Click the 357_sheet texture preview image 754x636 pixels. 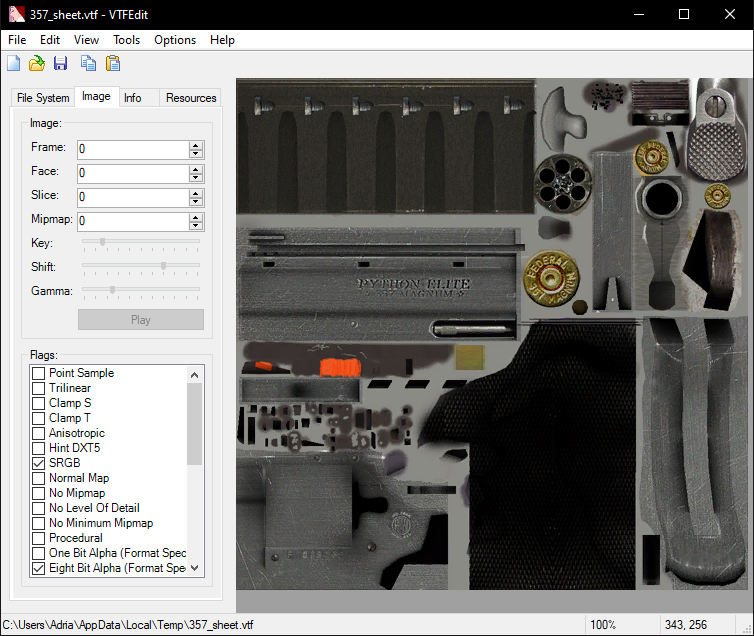[494, 334]
